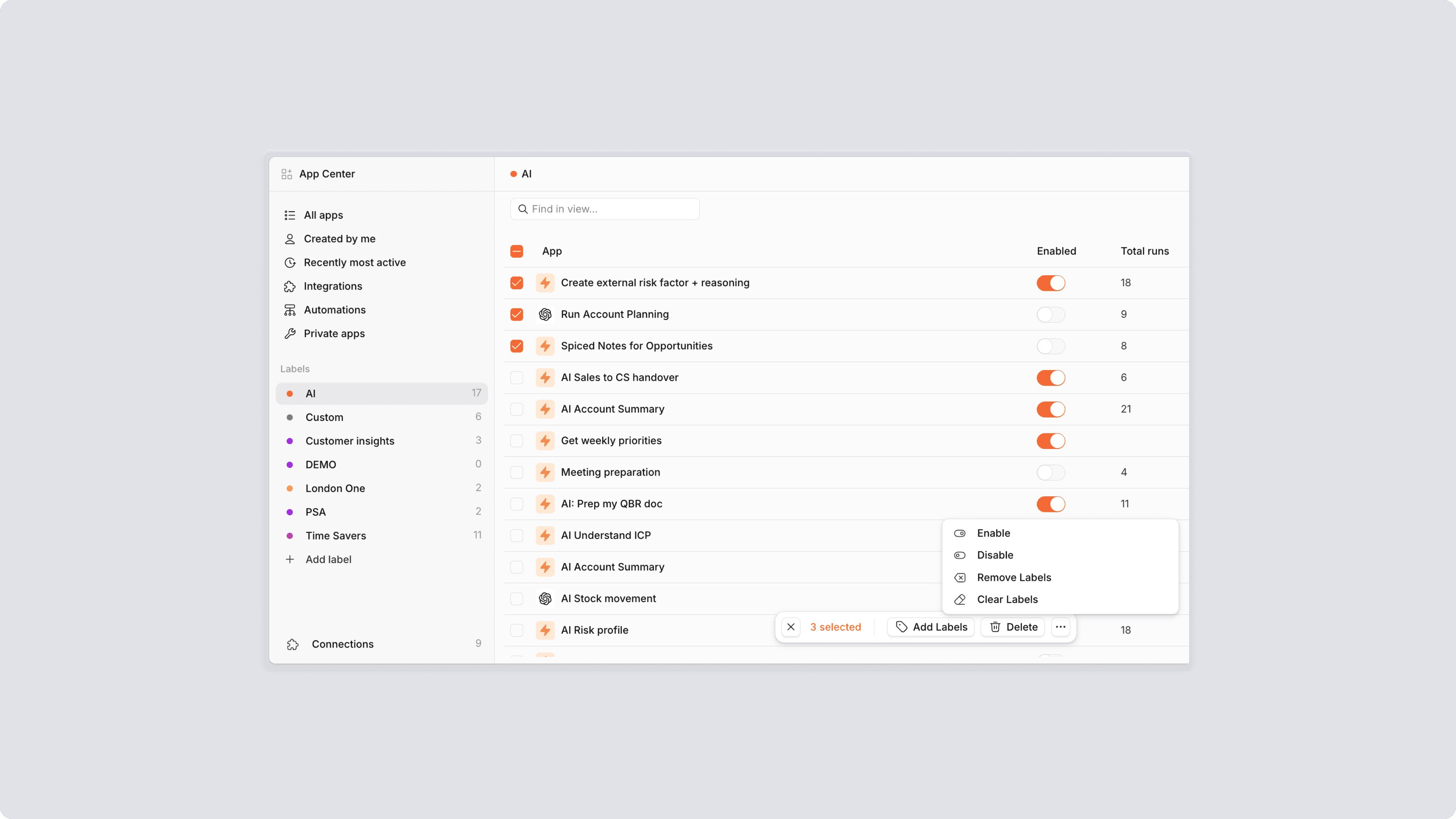The image size is (1456, 819).
Task: Open Integrations via the puzzle icon
Action: click(290, 287)
